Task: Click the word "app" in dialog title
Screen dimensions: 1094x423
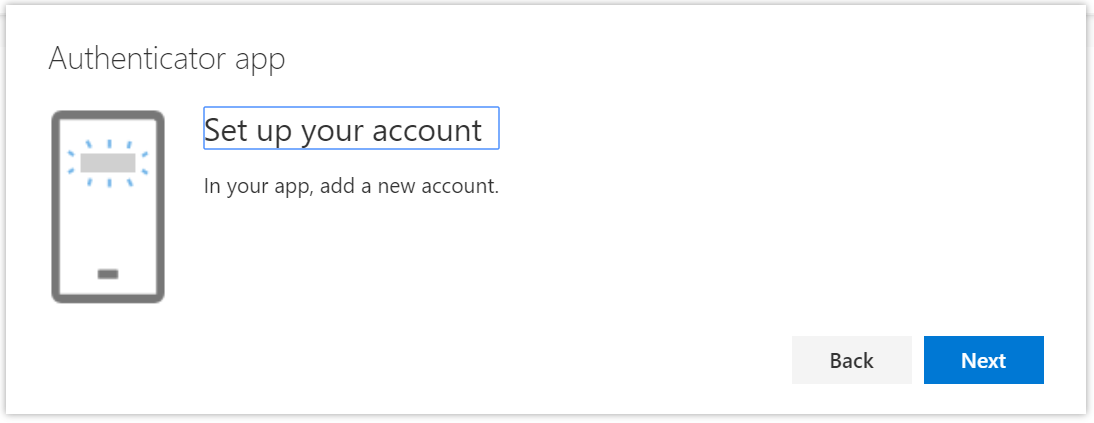Action: pyautogui.click(x=261, y=60)
